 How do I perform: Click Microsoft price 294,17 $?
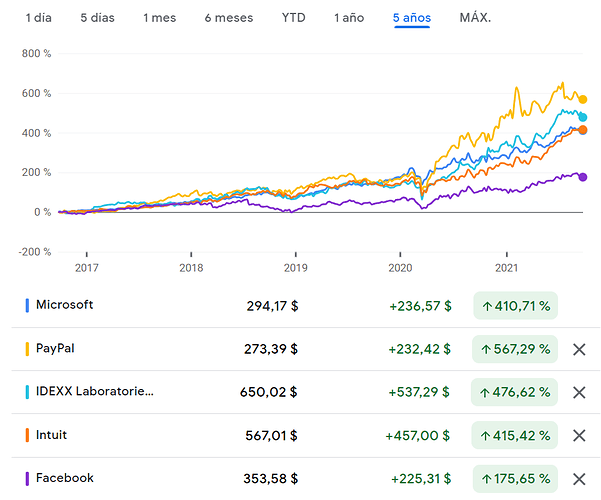coord(272,306)
